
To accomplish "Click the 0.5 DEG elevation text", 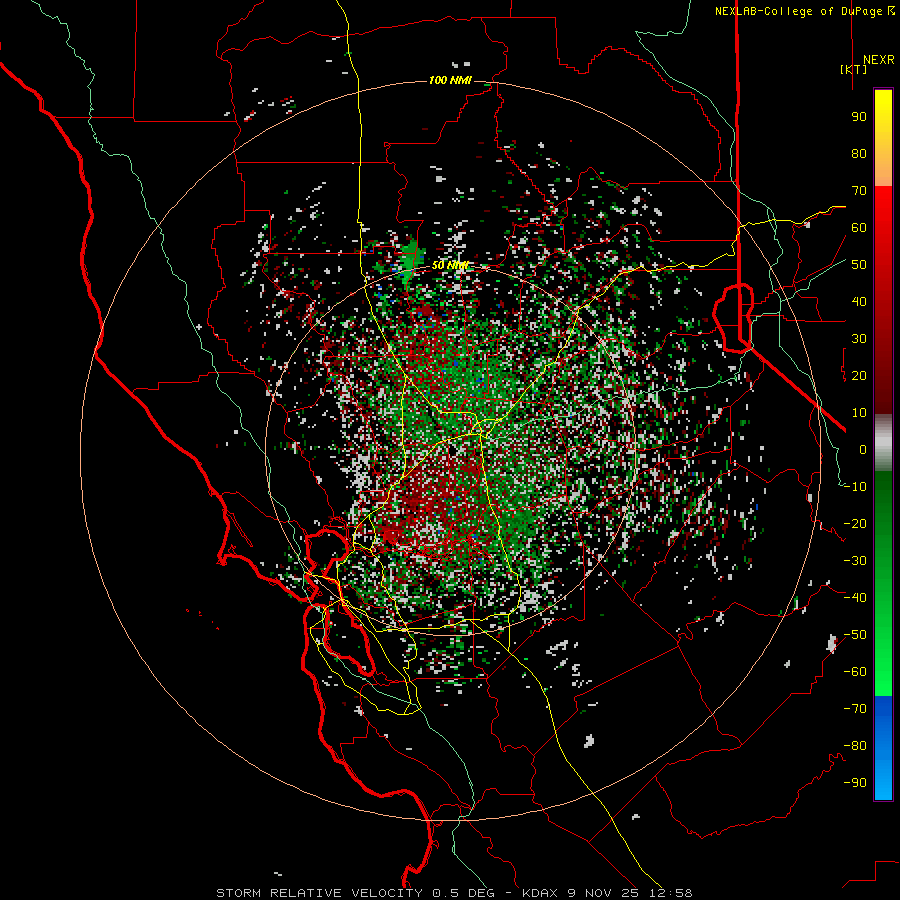I will pos(463,893).
